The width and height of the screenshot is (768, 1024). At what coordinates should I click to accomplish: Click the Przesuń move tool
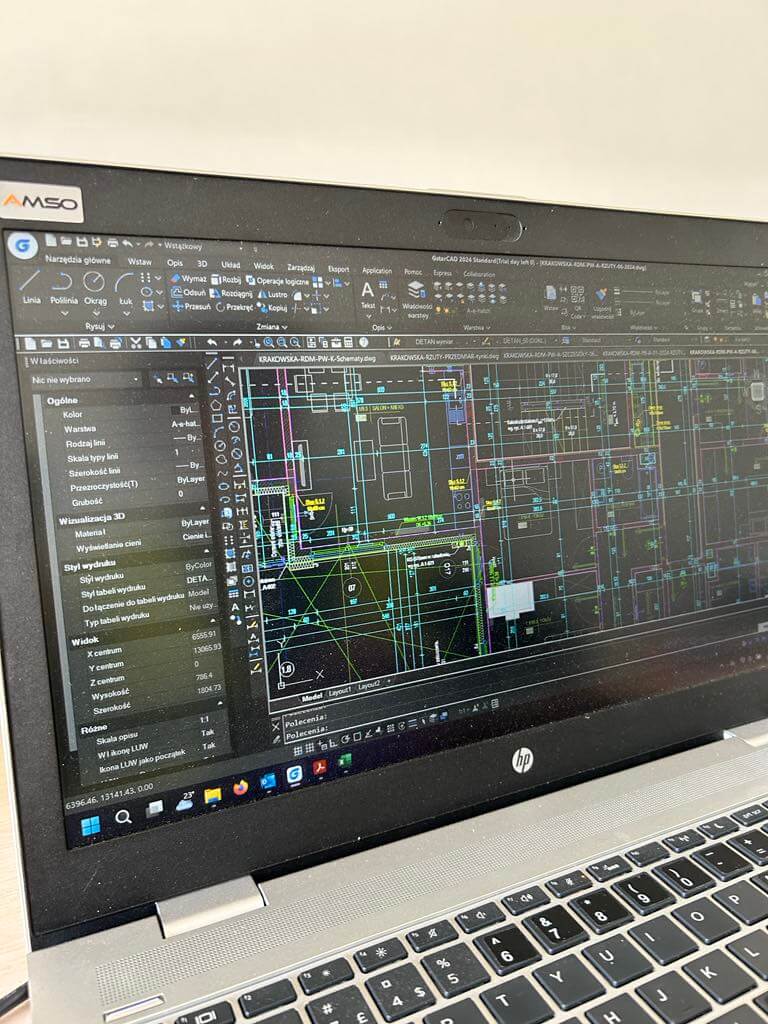tap(191, 306)
